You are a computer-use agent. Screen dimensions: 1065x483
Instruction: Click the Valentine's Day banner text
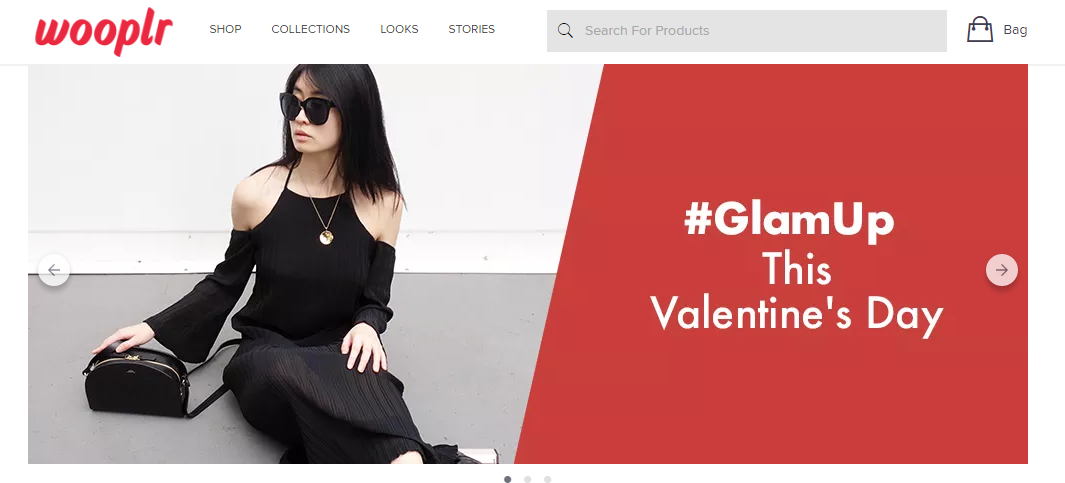click(x=797, y=315)
